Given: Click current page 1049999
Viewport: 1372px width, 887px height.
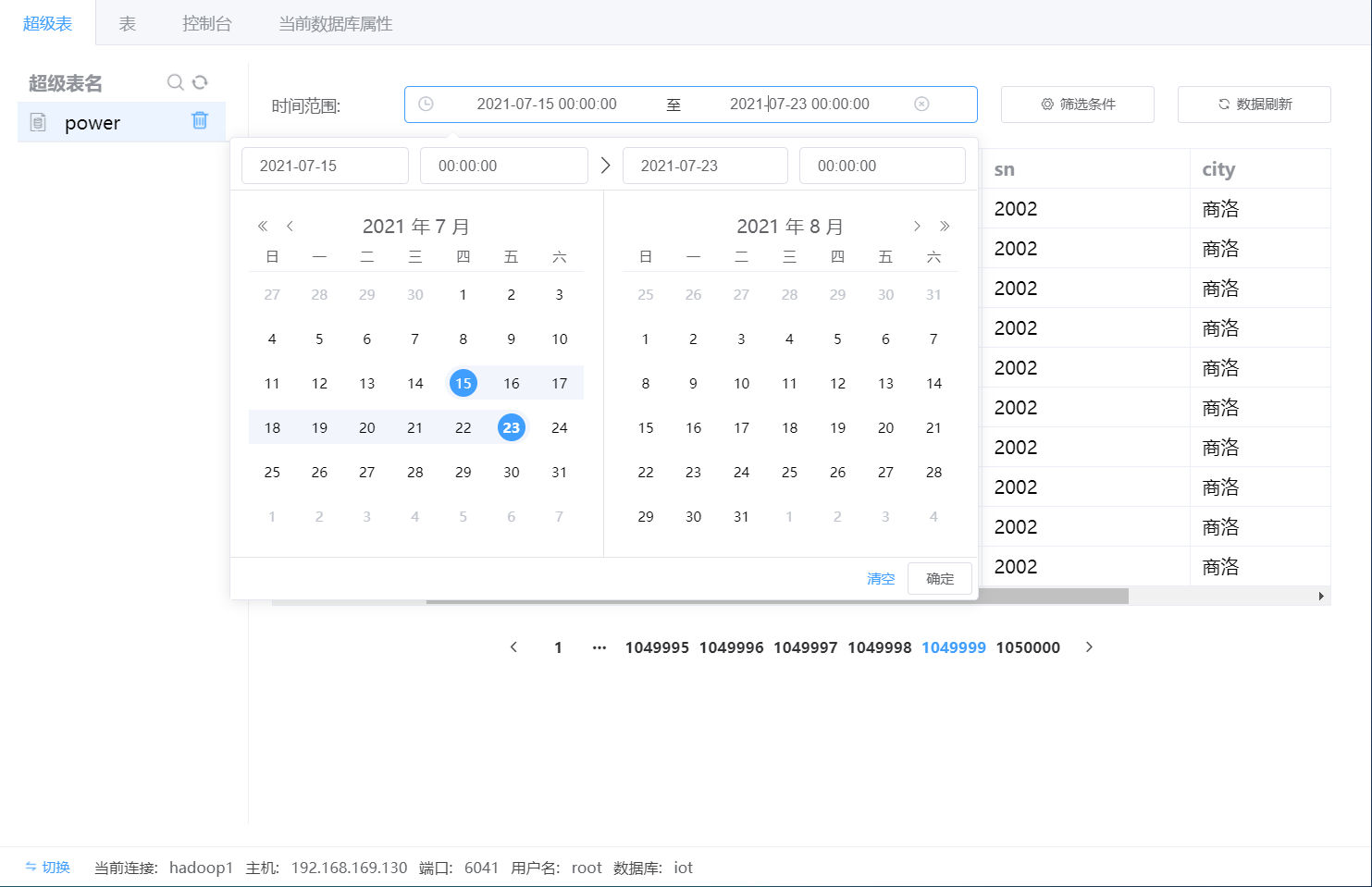Looking at the screenshot, I should tap(954, 647).
